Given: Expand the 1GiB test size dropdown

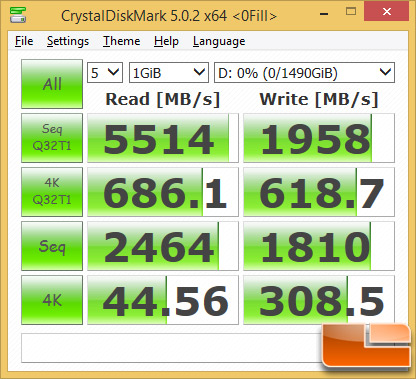Looking at the screenshot, I should click(169, 72).
